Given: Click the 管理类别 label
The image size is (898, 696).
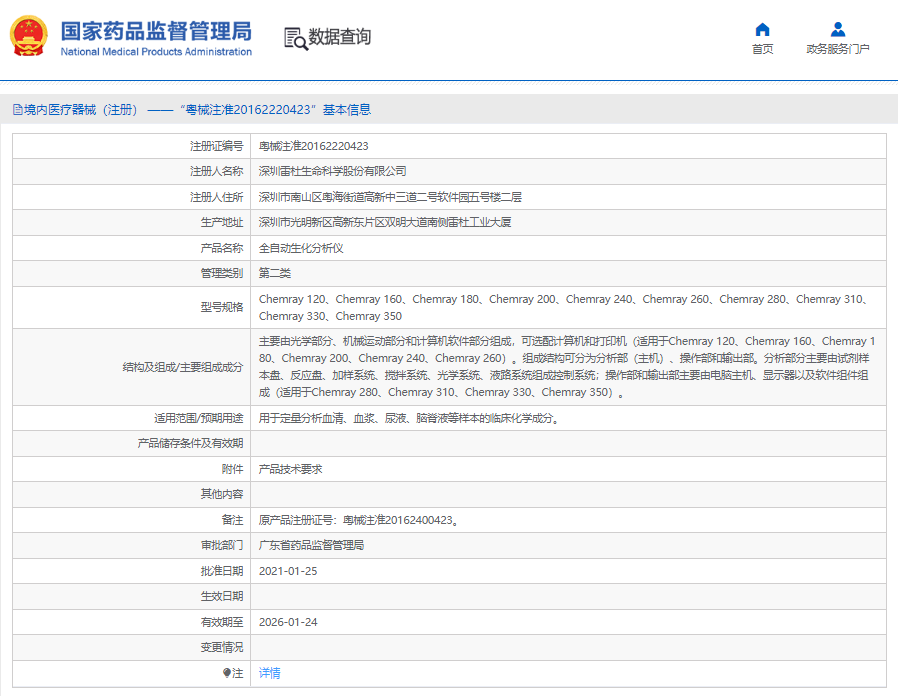Looking at the screenshot, I should click(x=222, y=273).
